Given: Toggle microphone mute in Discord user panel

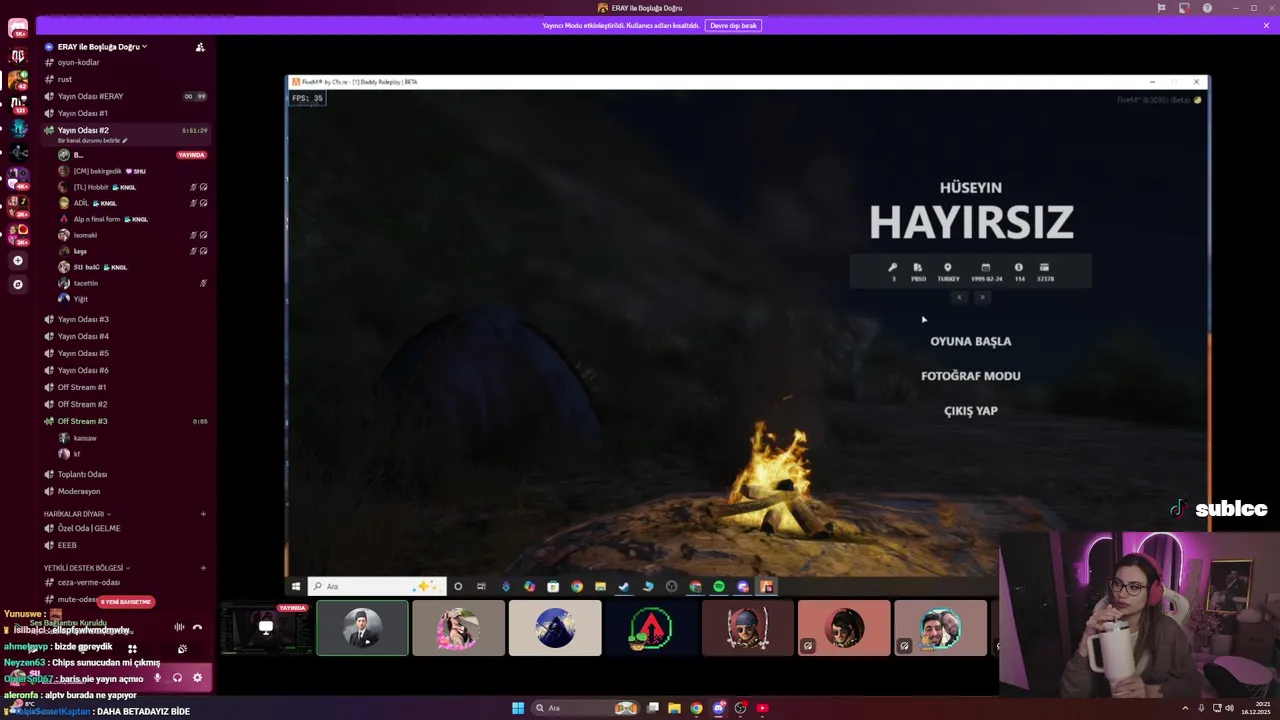Looking at the screenshot, I should 157,677.
